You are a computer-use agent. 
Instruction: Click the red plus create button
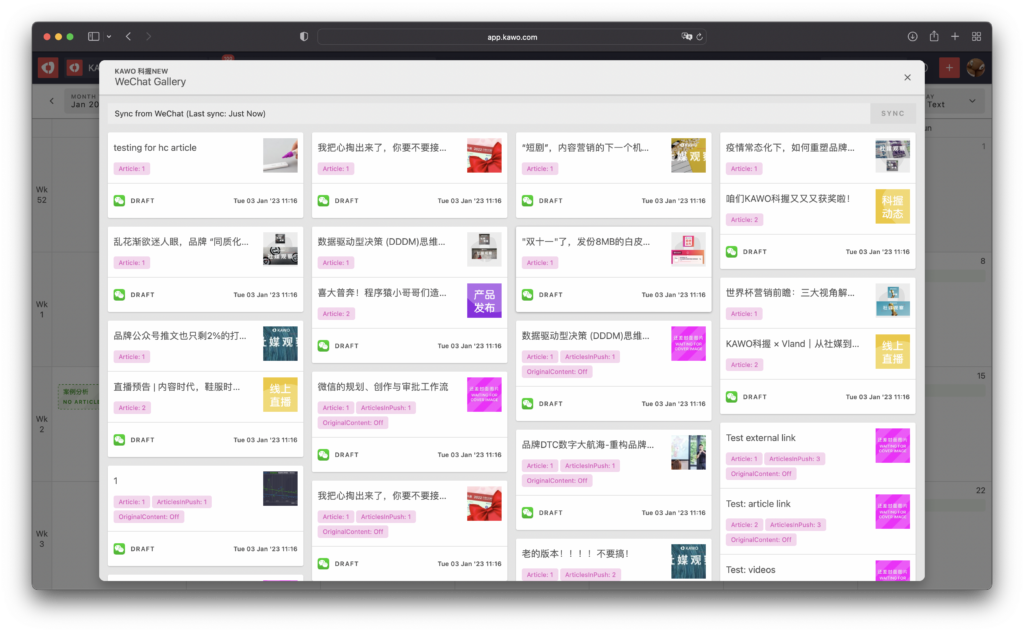949,67
